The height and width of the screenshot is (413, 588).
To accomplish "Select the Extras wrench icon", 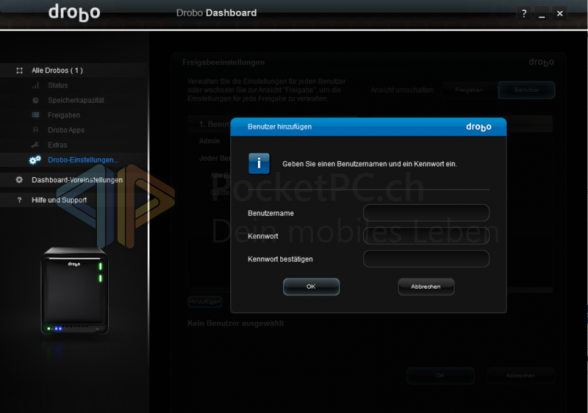I will [35, 145].
